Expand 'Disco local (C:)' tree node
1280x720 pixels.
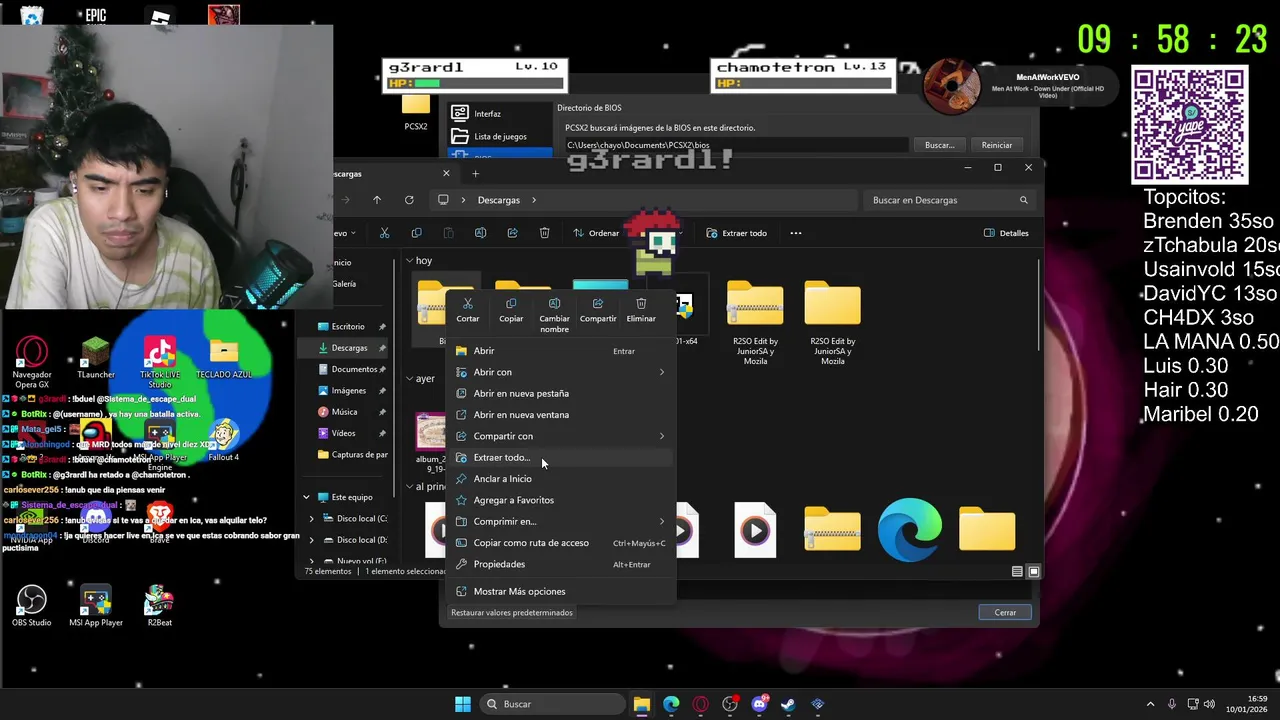(x=311, y=519)
